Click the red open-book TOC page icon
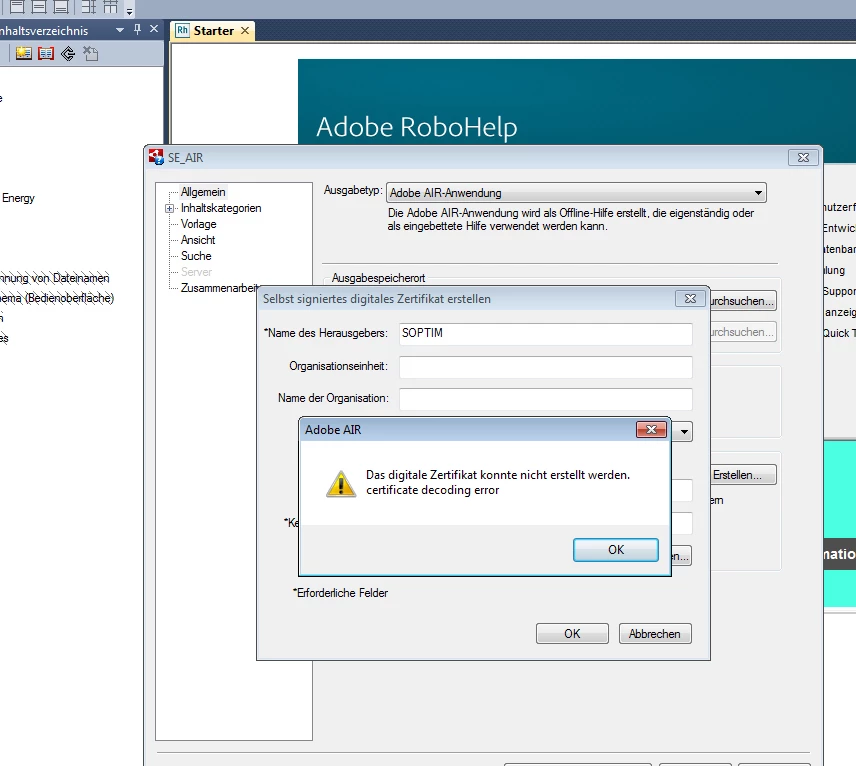The width and height of the screenshot is (856, 766). (46, 54)
